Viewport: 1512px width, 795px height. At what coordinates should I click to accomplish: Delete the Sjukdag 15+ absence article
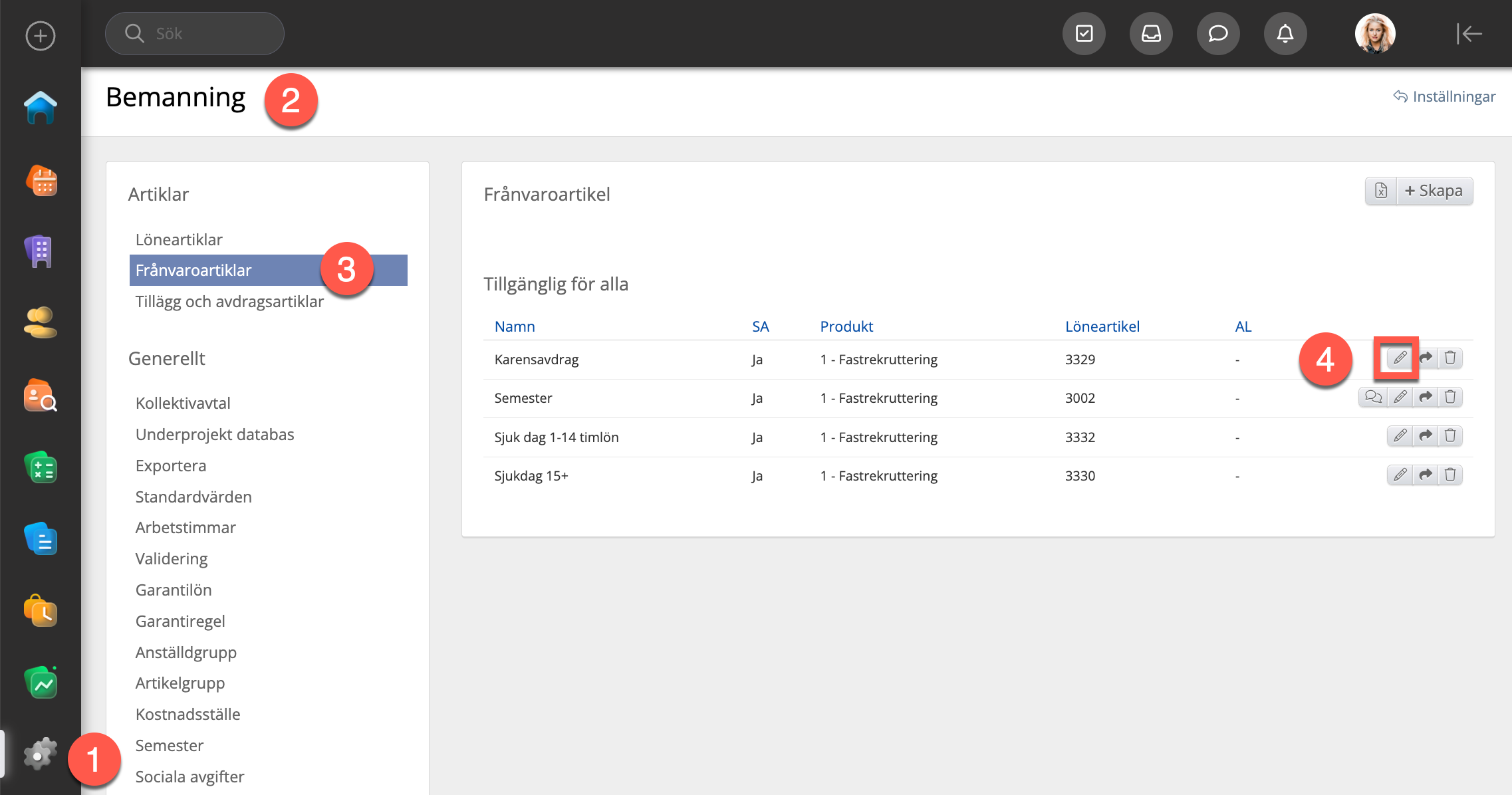pyautogui.click(x=1450, y=475)
